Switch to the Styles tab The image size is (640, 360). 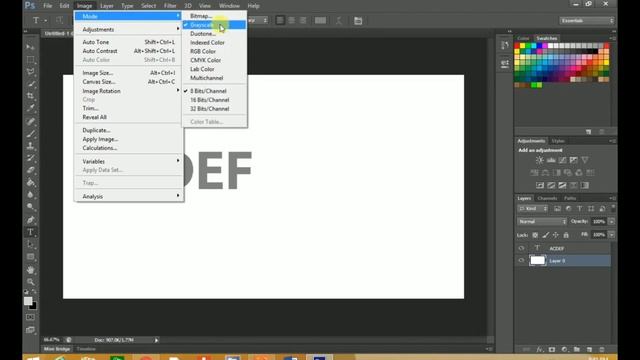click(558, 141)
